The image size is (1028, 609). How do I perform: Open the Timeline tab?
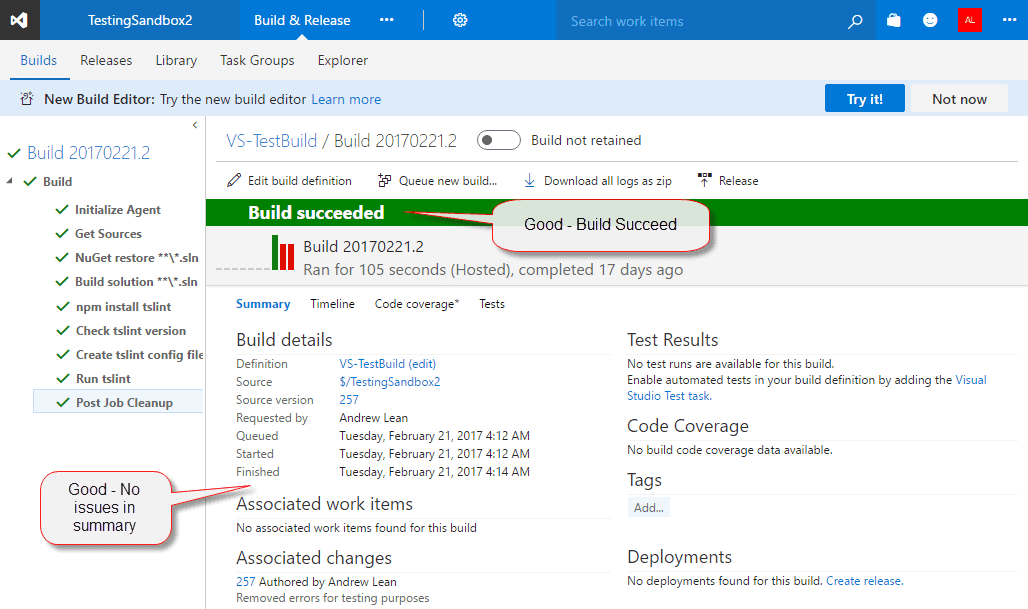[332, 304]
